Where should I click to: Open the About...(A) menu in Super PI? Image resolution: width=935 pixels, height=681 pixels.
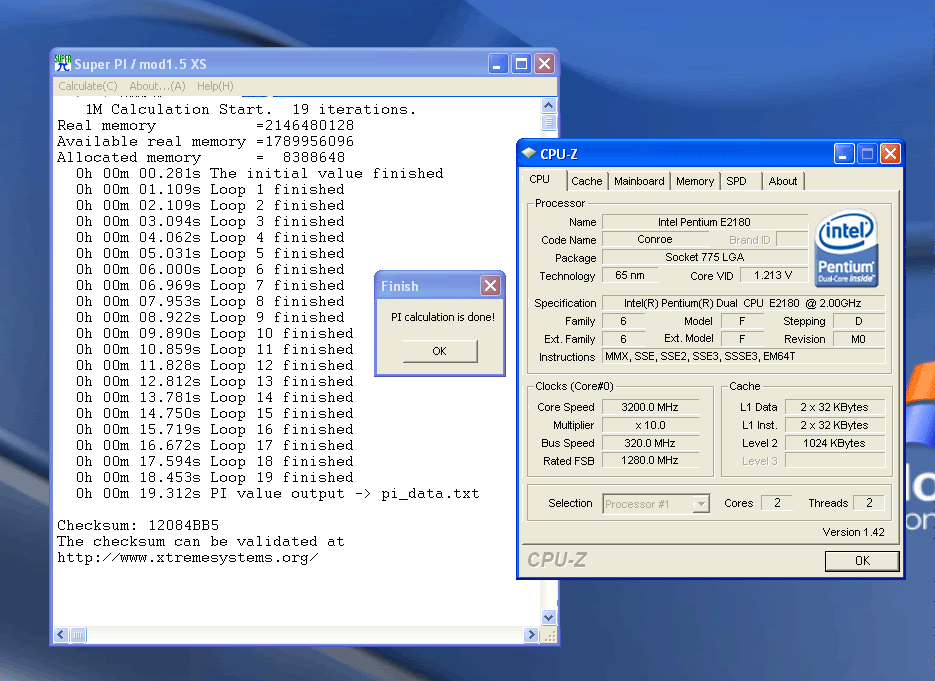(x=157, y=86)
